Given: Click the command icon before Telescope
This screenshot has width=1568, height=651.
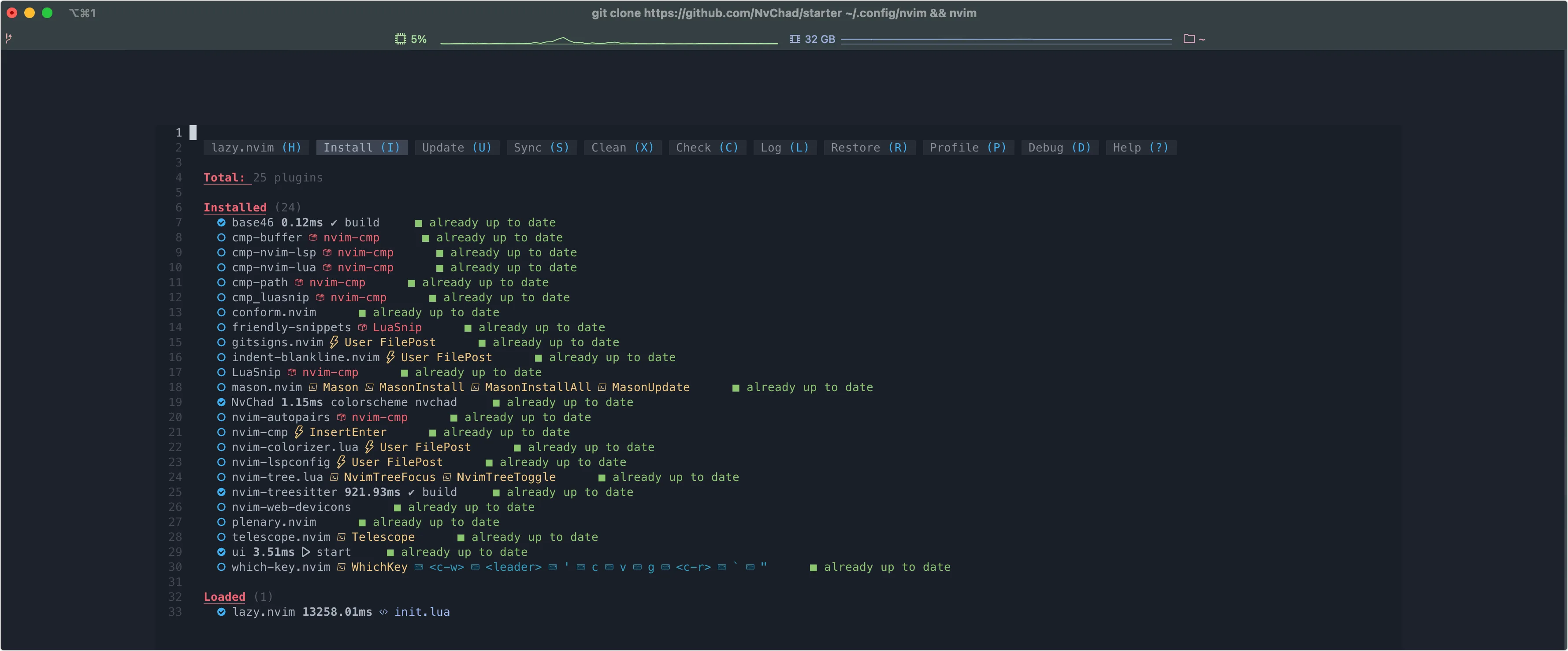Looking at the screenshot, I should (x=342, y=537).
